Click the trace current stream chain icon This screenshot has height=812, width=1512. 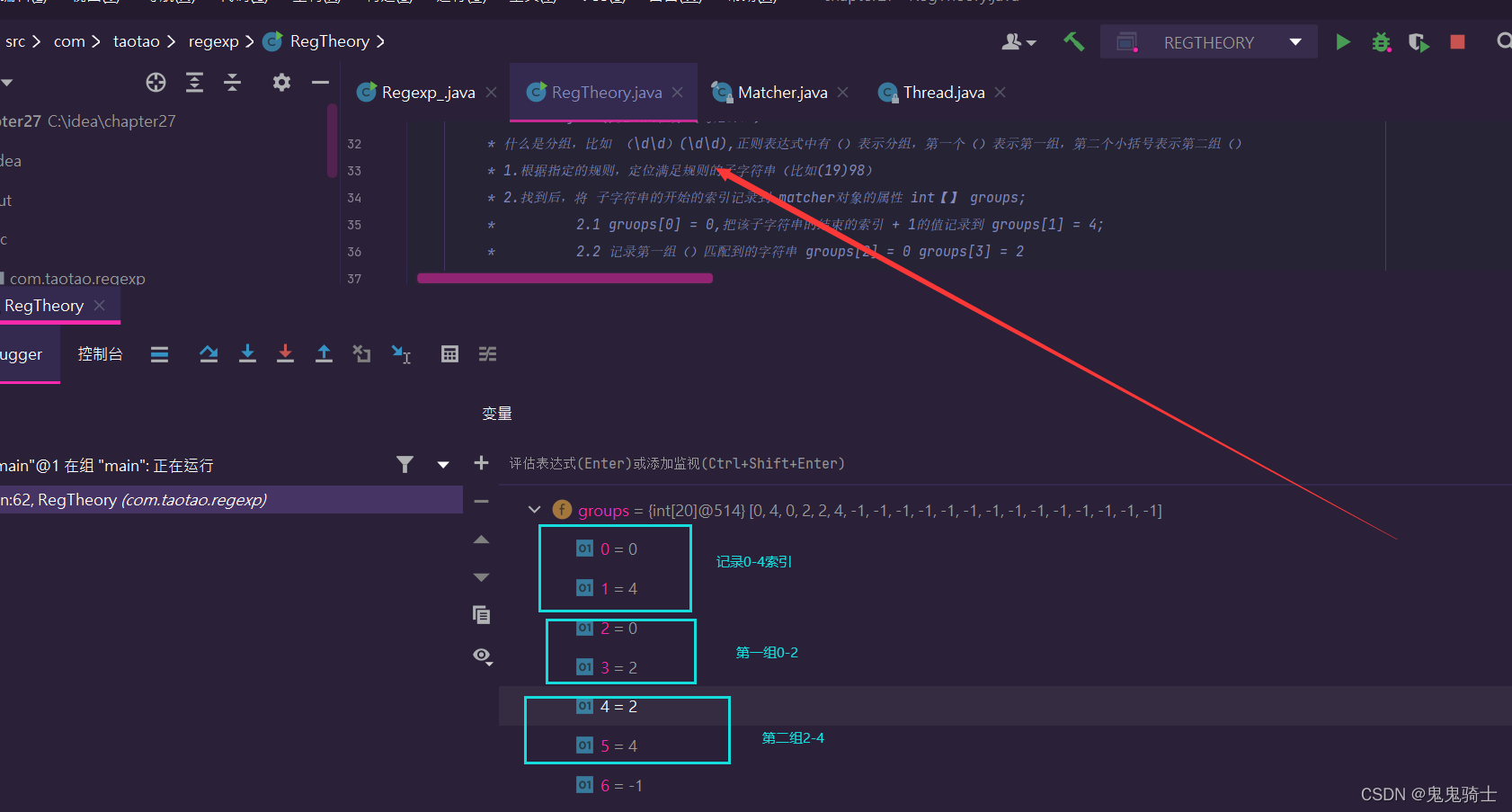[487, 354]
